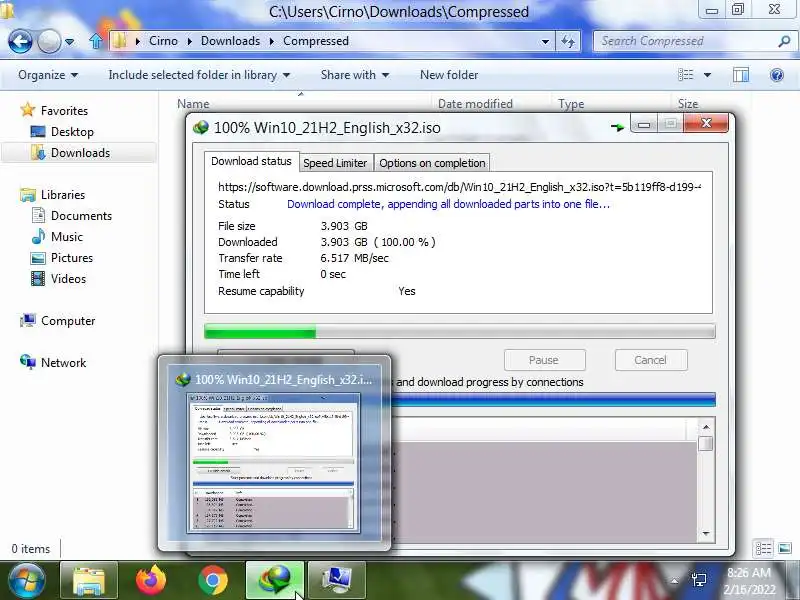
Task: Sort by Date modified column
Action: [475, 104]
